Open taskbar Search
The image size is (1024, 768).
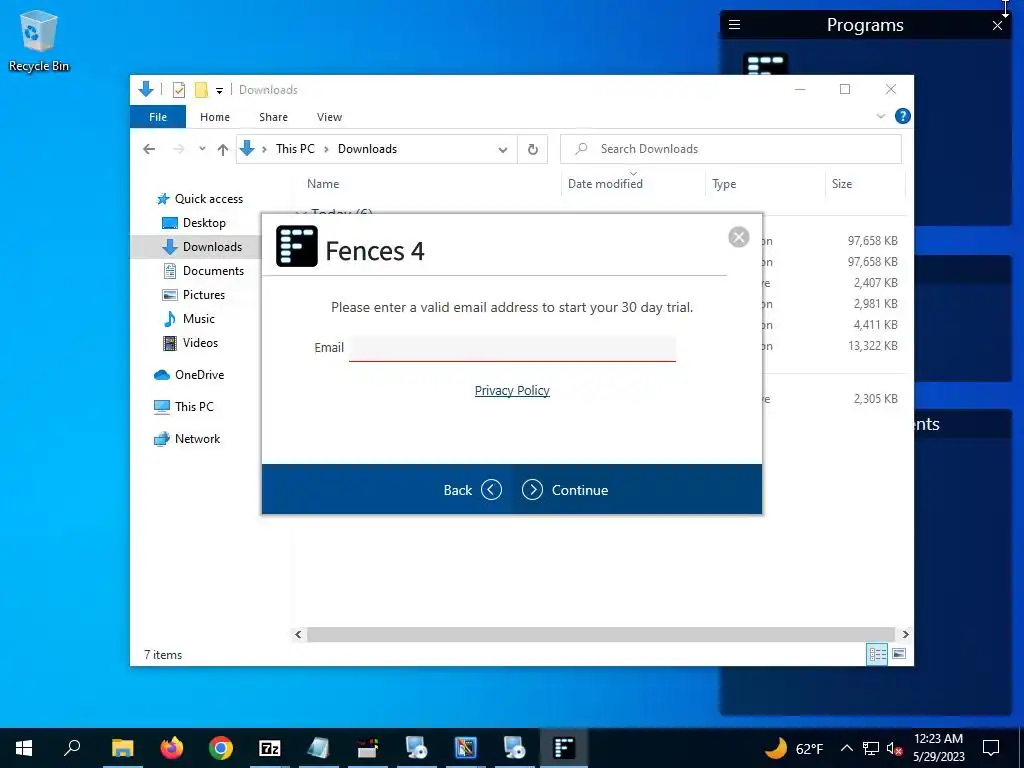tap(72, 748)
